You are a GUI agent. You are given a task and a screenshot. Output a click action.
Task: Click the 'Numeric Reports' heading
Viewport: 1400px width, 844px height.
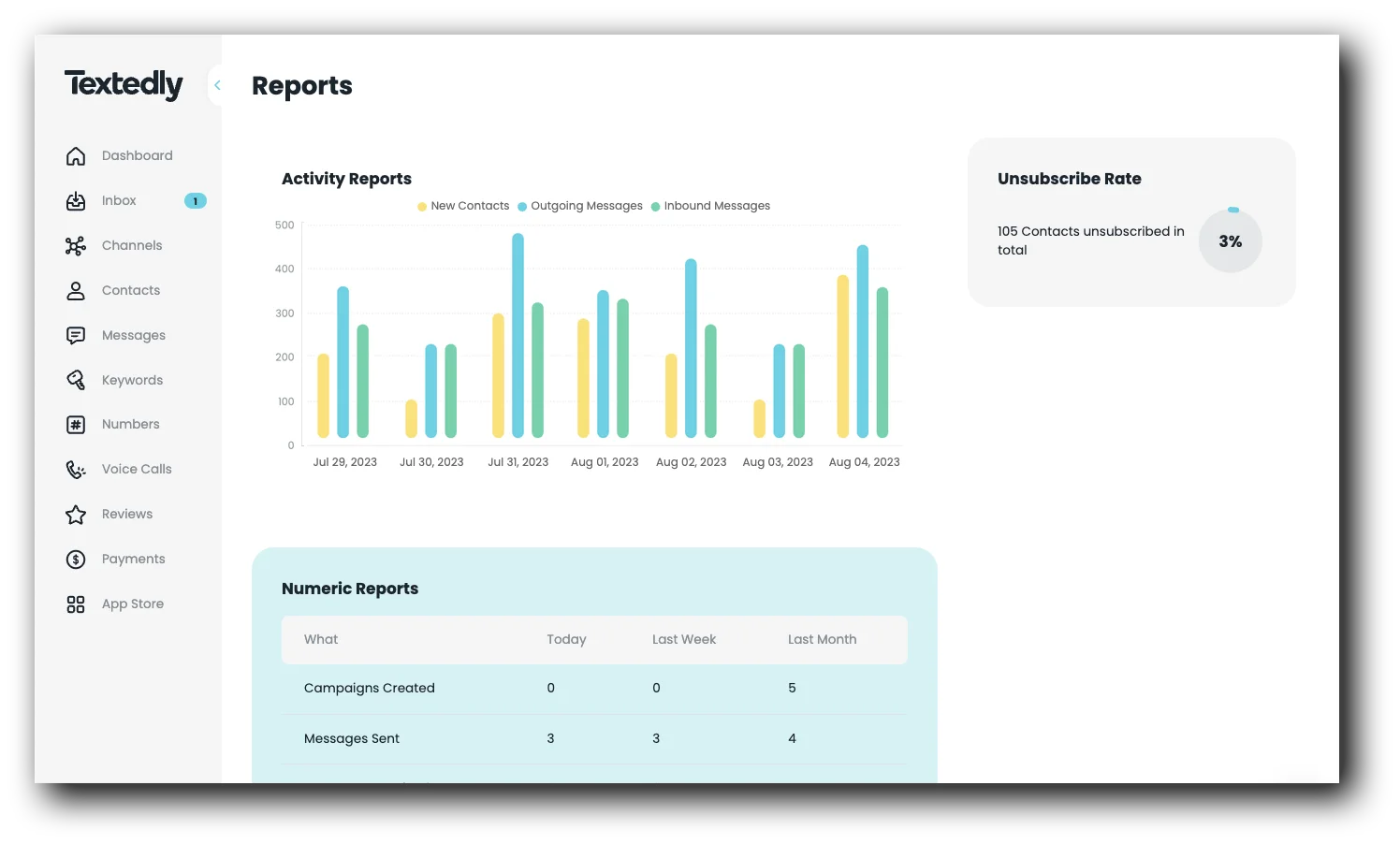(350, 589)
